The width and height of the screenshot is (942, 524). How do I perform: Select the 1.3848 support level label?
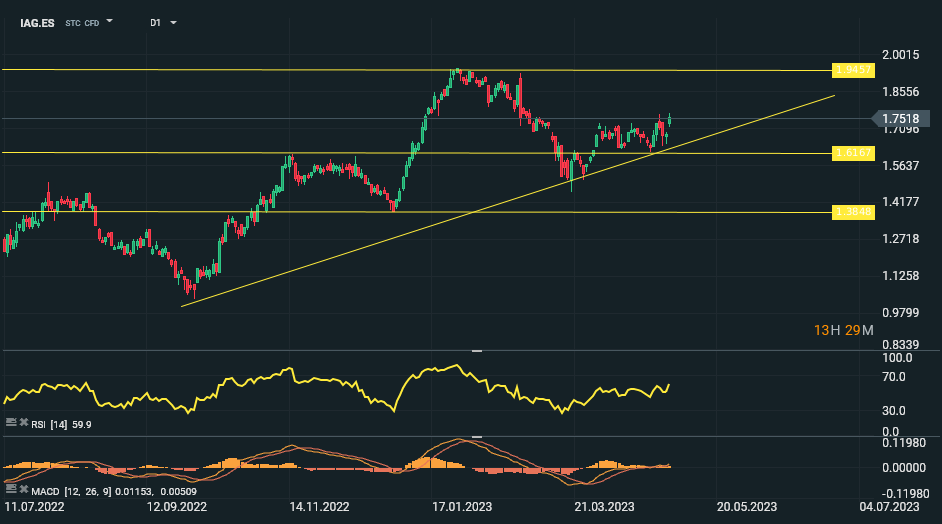pyautogui.click(x=853, y=212)
